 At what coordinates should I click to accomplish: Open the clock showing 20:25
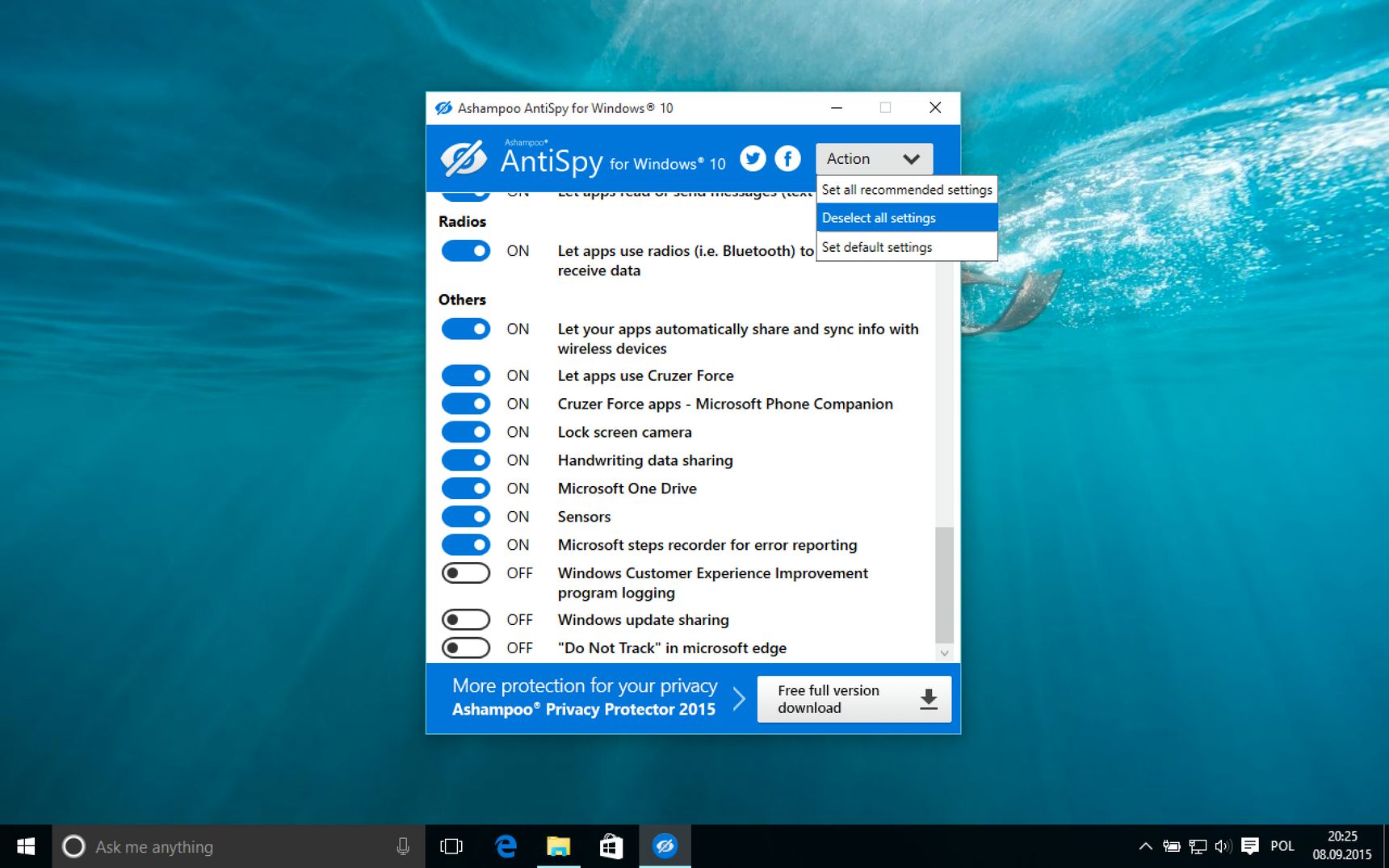point(1342,846)
